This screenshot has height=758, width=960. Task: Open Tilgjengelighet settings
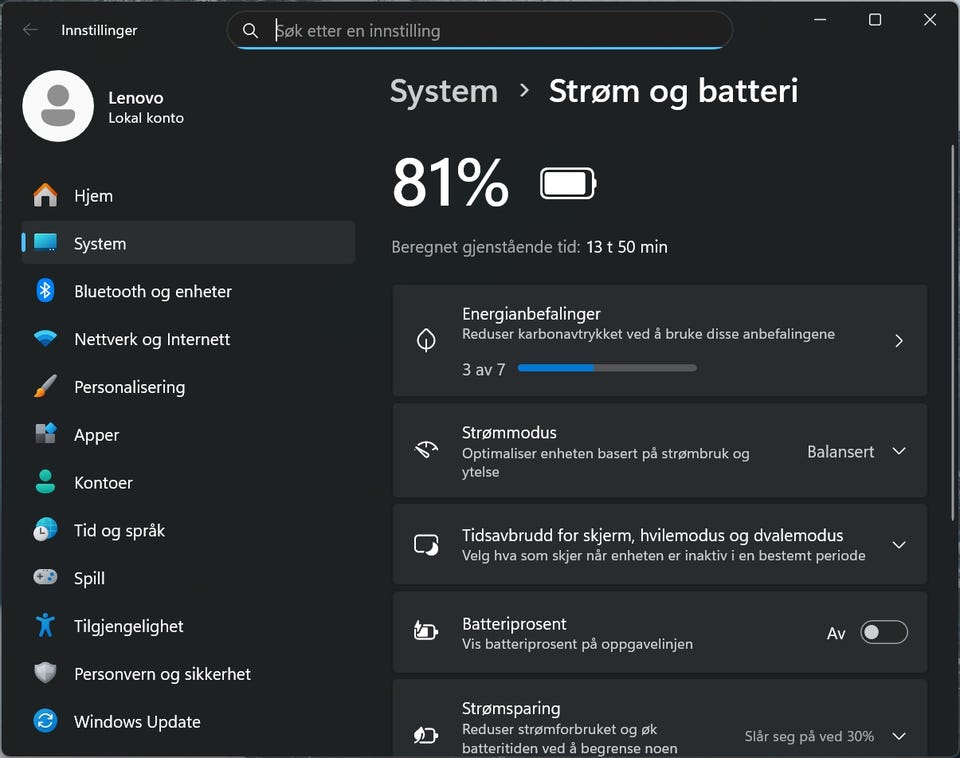(x=189, y=625)
